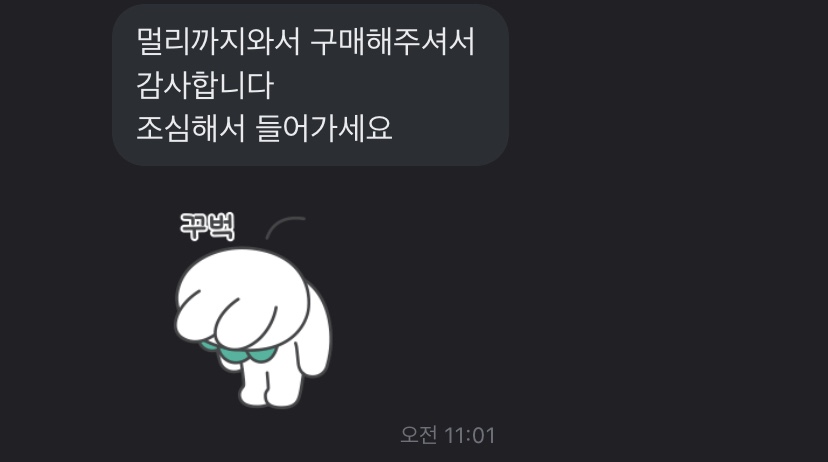The width and height of the screenshot is (828, 462).
Task: Tap the bowing white rabbit sticker
Action: [252, 310]
